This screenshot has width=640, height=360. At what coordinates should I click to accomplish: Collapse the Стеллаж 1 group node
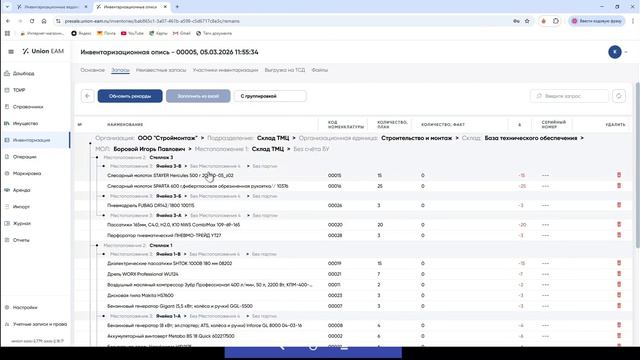coord(97,246)
